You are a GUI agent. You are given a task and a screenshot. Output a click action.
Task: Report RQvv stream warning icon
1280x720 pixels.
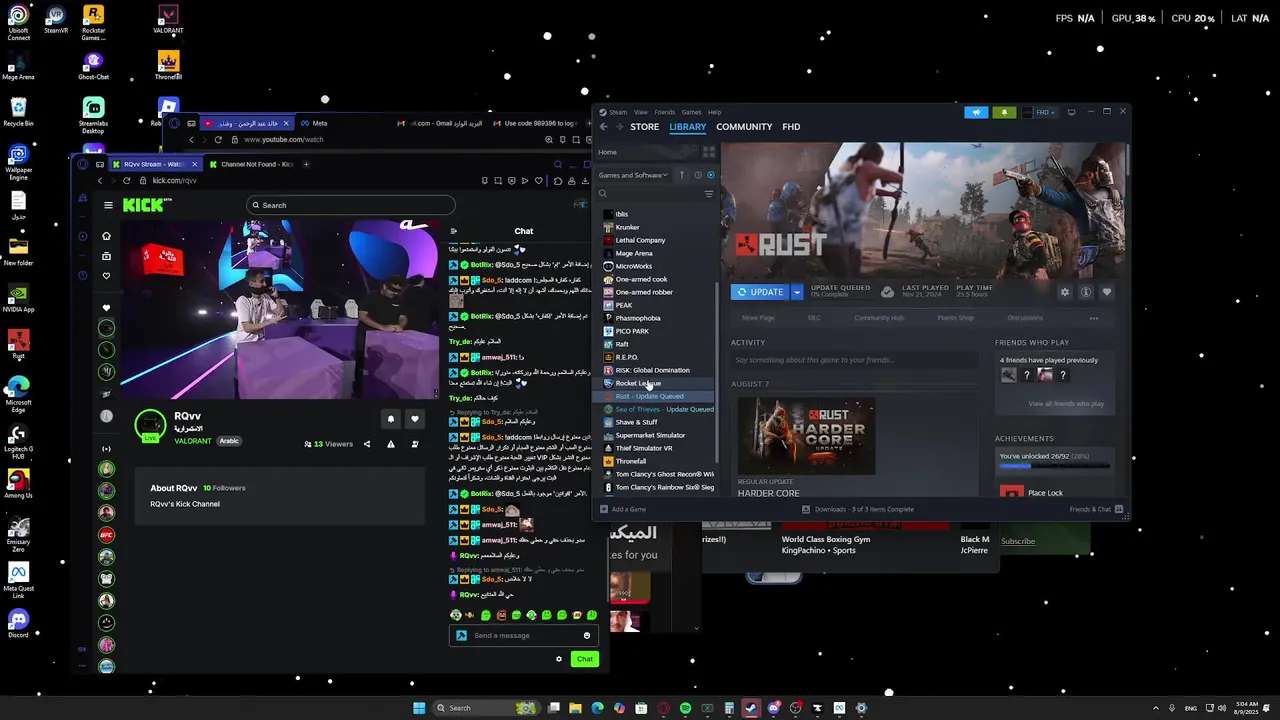click(x=391, y=444)
